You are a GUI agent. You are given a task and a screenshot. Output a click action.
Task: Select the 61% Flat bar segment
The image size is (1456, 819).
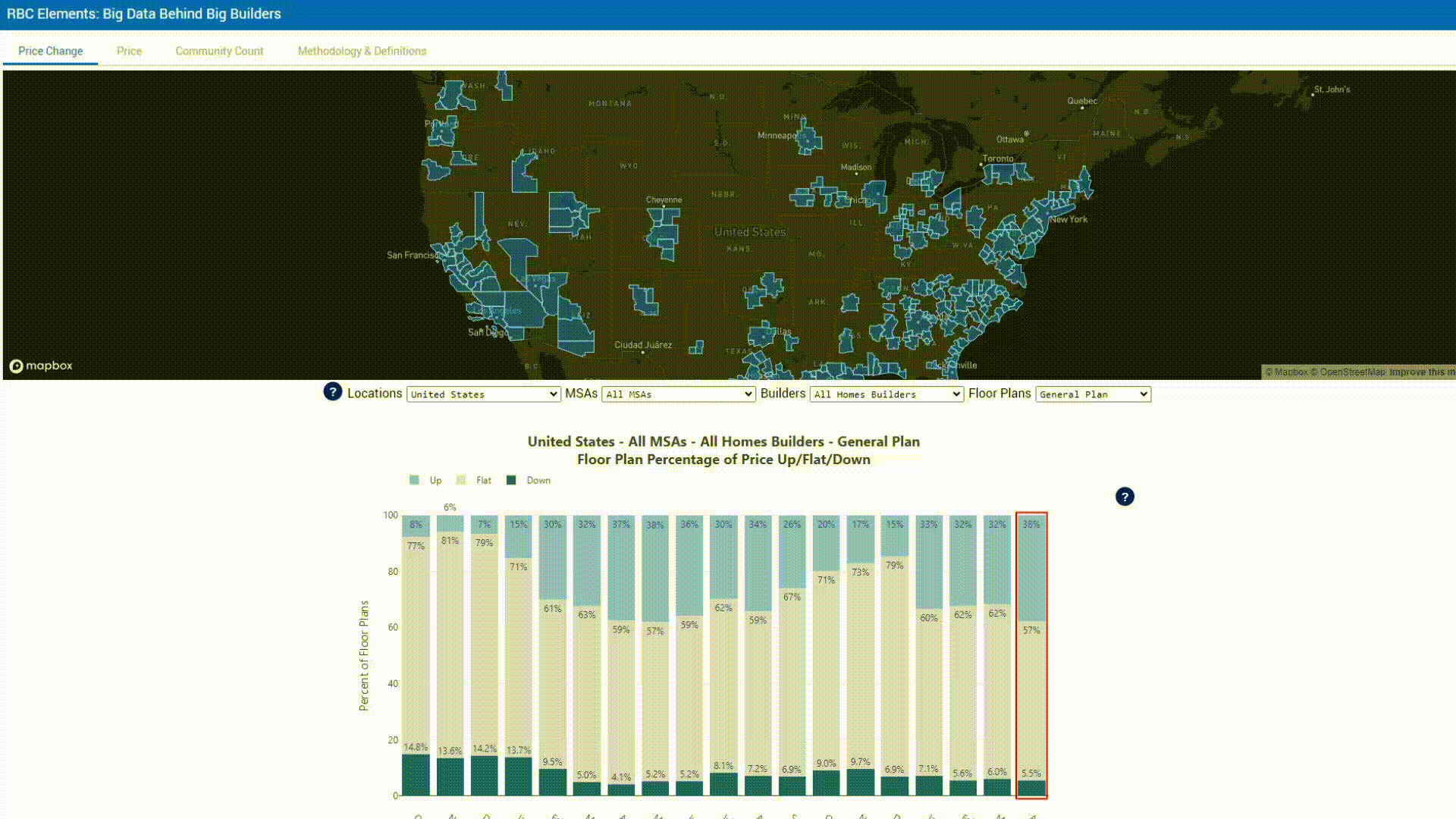coord(553,684)
